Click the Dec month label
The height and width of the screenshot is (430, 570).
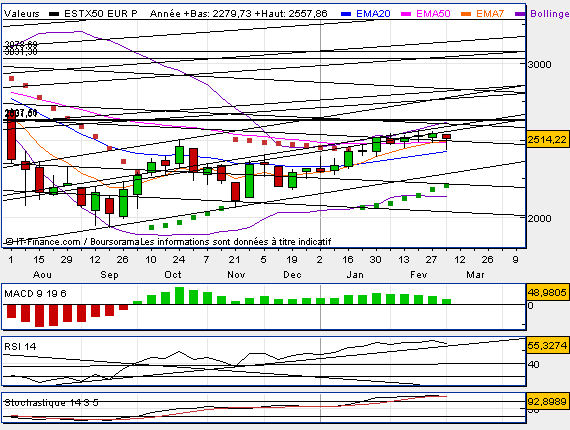click(x=292, y=274)
